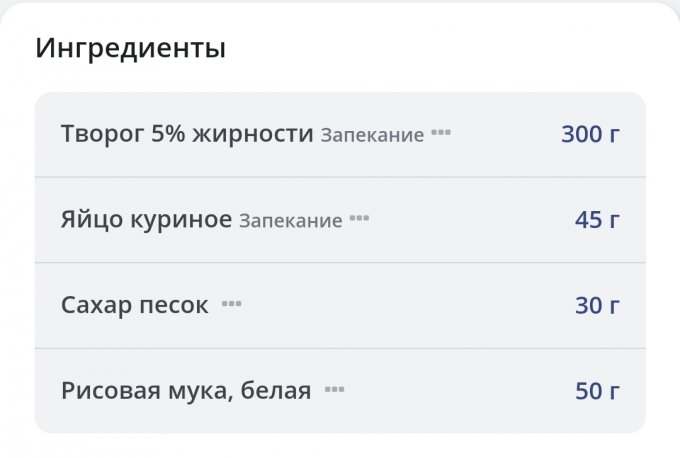The image size is (680, 458).
Task: Open the more menu for Сахар песок
Action: 231,304
